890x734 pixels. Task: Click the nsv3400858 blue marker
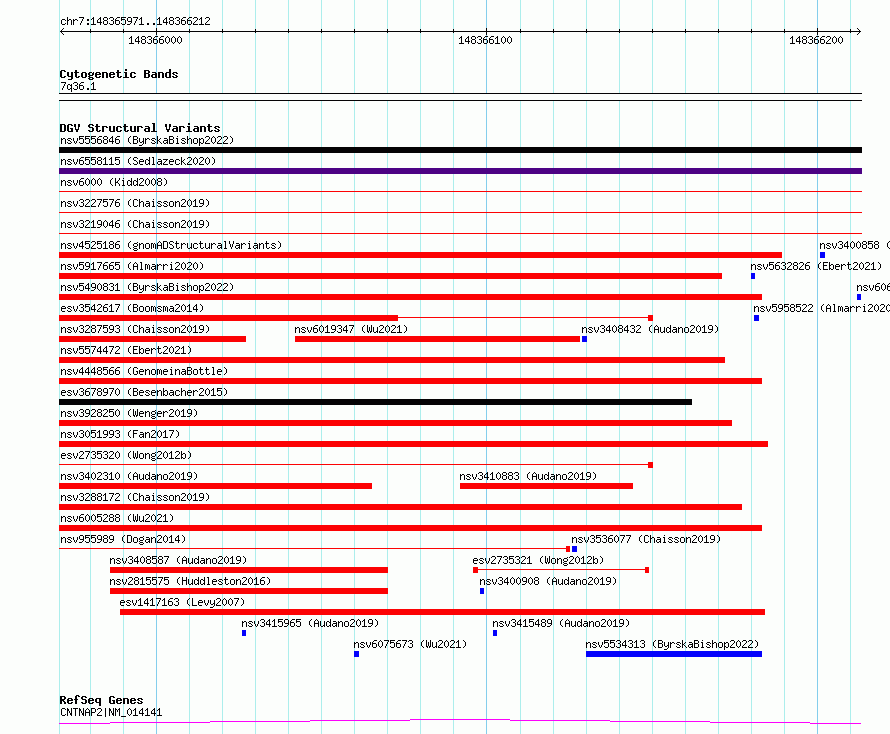pyautogui.click(x=822, y=255)
